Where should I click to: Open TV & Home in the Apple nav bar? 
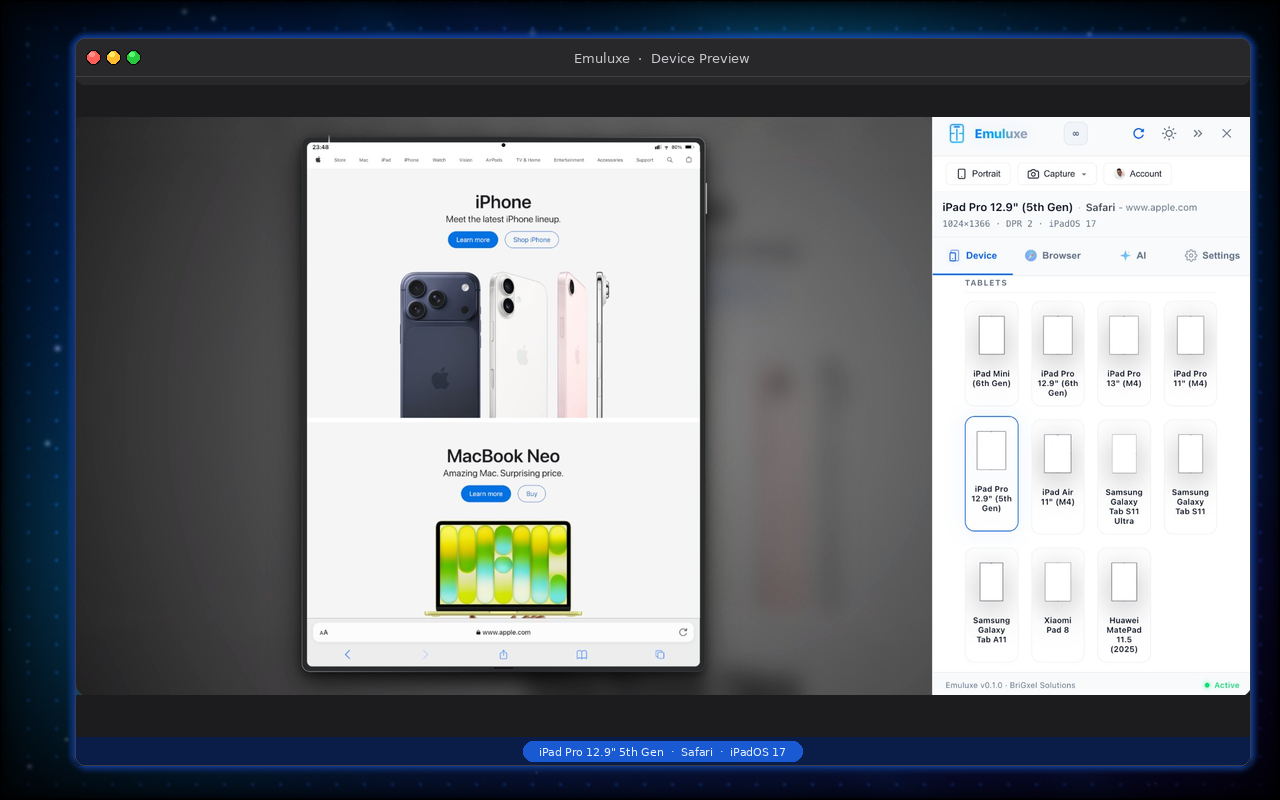[528, 160]
